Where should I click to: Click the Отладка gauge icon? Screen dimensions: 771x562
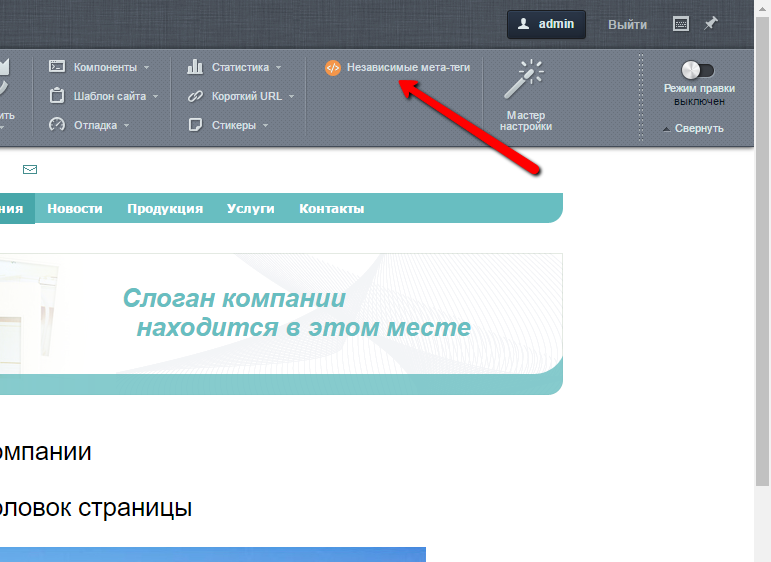[57, 124]
